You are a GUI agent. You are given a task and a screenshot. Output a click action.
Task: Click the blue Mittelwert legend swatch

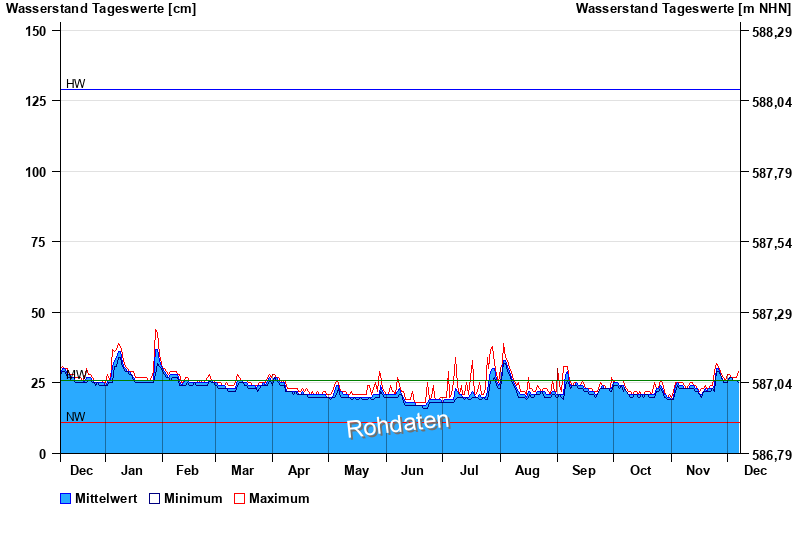pyautogui.click(x=66, y=498)
